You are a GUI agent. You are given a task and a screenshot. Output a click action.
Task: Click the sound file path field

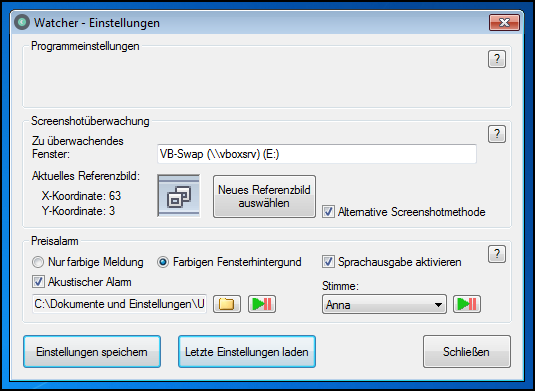click(119, 304)
